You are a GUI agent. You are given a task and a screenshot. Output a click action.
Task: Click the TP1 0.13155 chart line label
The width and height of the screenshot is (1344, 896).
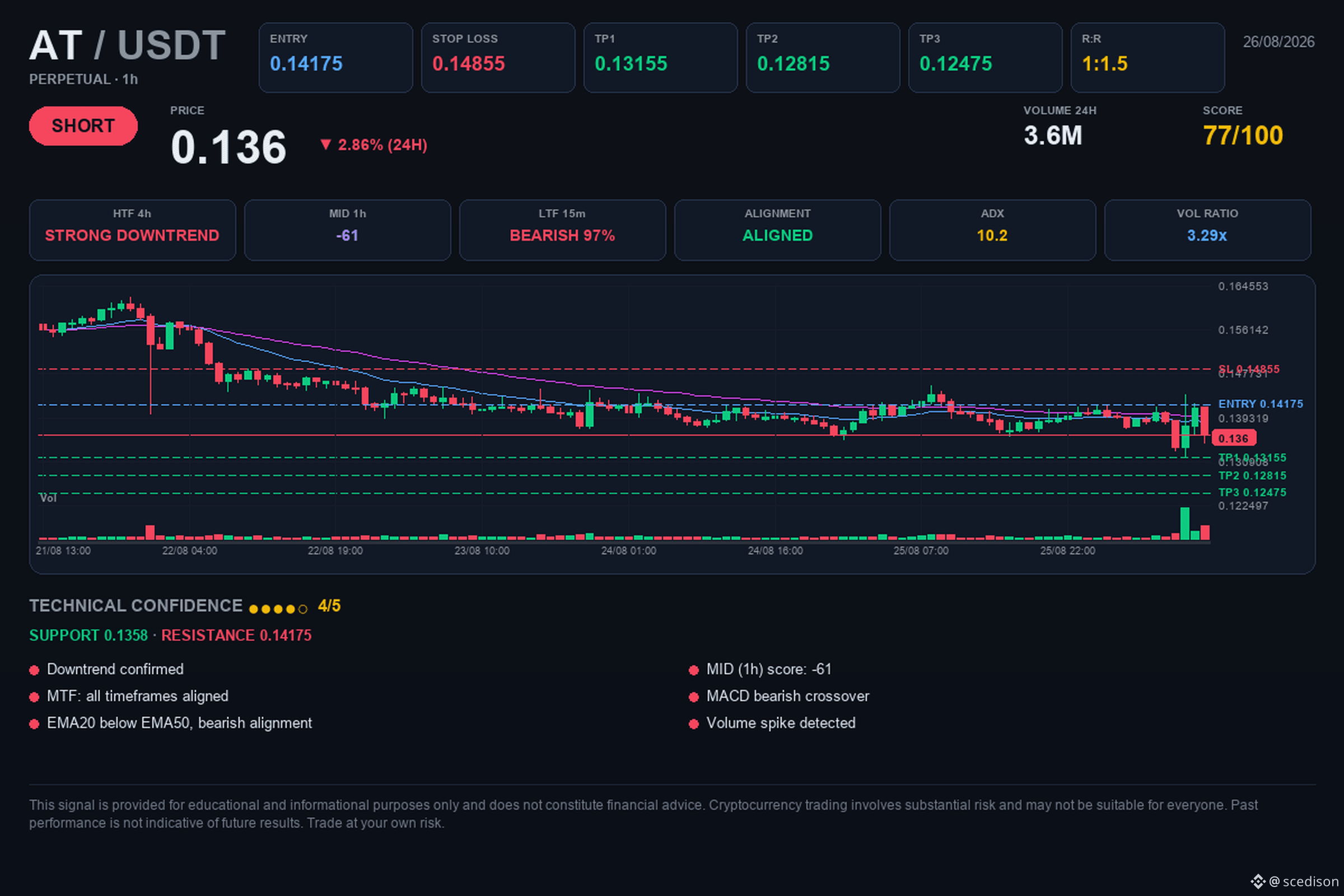[x=1252, y=458]
